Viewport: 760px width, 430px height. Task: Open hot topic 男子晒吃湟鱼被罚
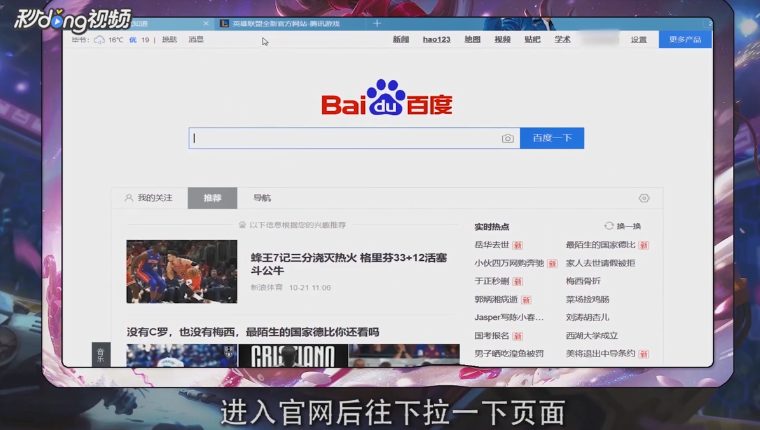tap(509, 353)
